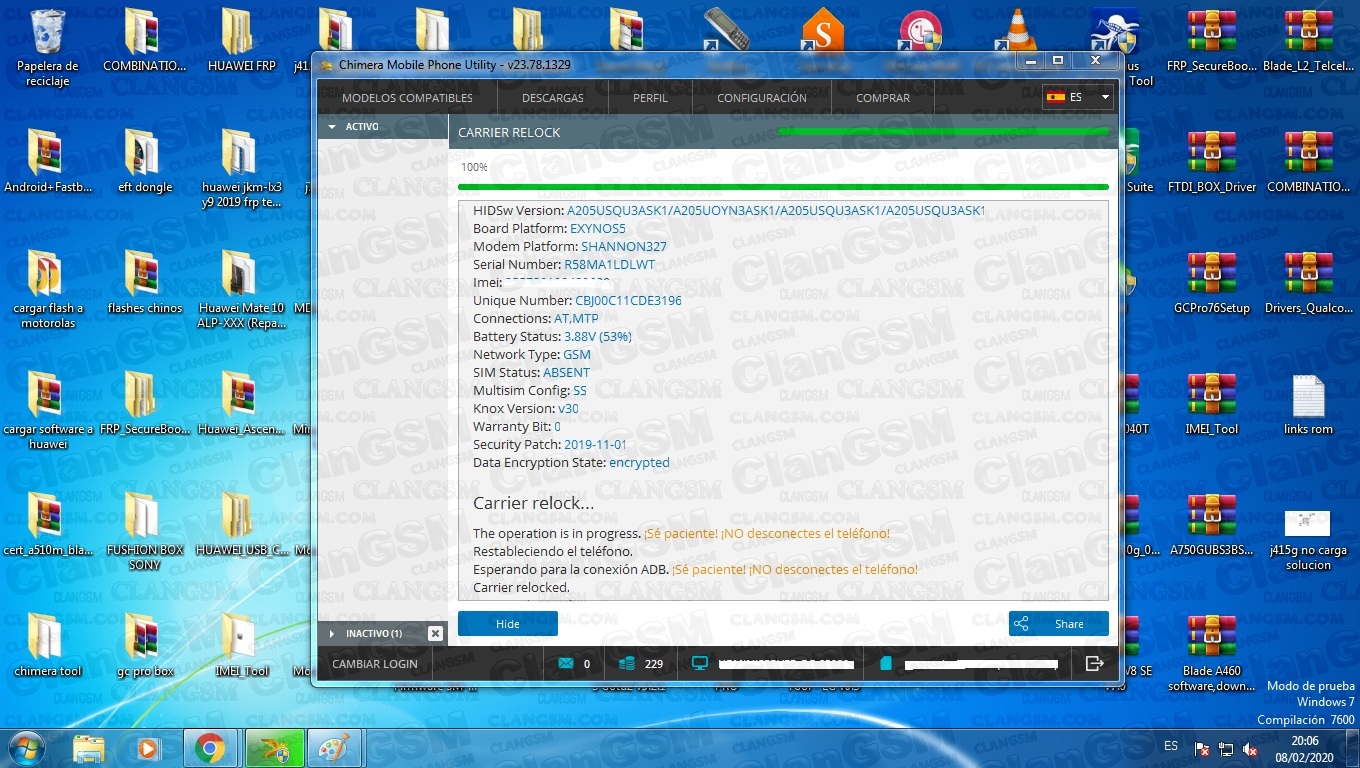Select the Drivers_Qualco... archive icon
The image size is (1360, 768).
(x=1308, y=282)
